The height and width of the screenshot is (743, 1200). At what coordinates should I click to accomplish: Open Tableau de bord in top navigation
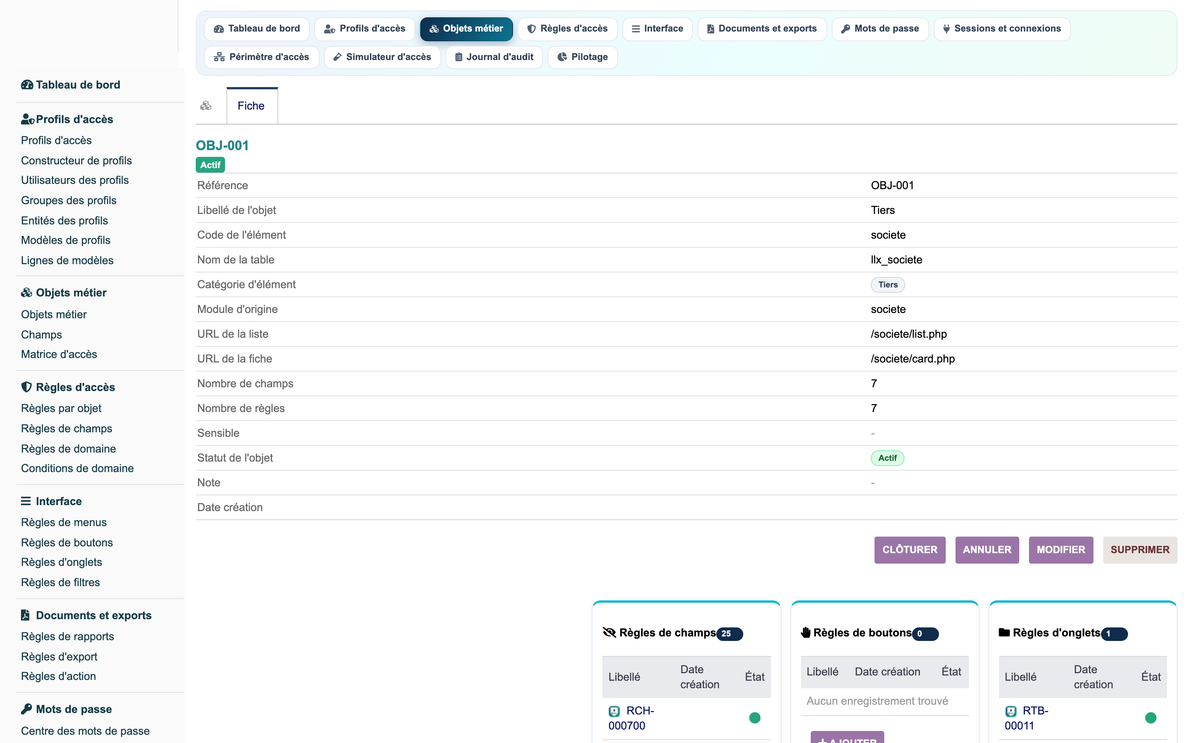pos(257,29)
